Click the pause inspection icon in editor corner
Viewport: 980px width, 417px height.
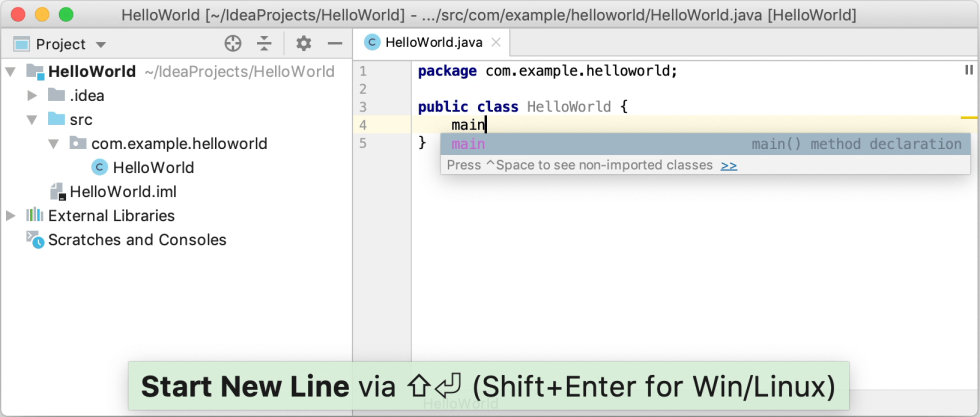coord(968,70)
